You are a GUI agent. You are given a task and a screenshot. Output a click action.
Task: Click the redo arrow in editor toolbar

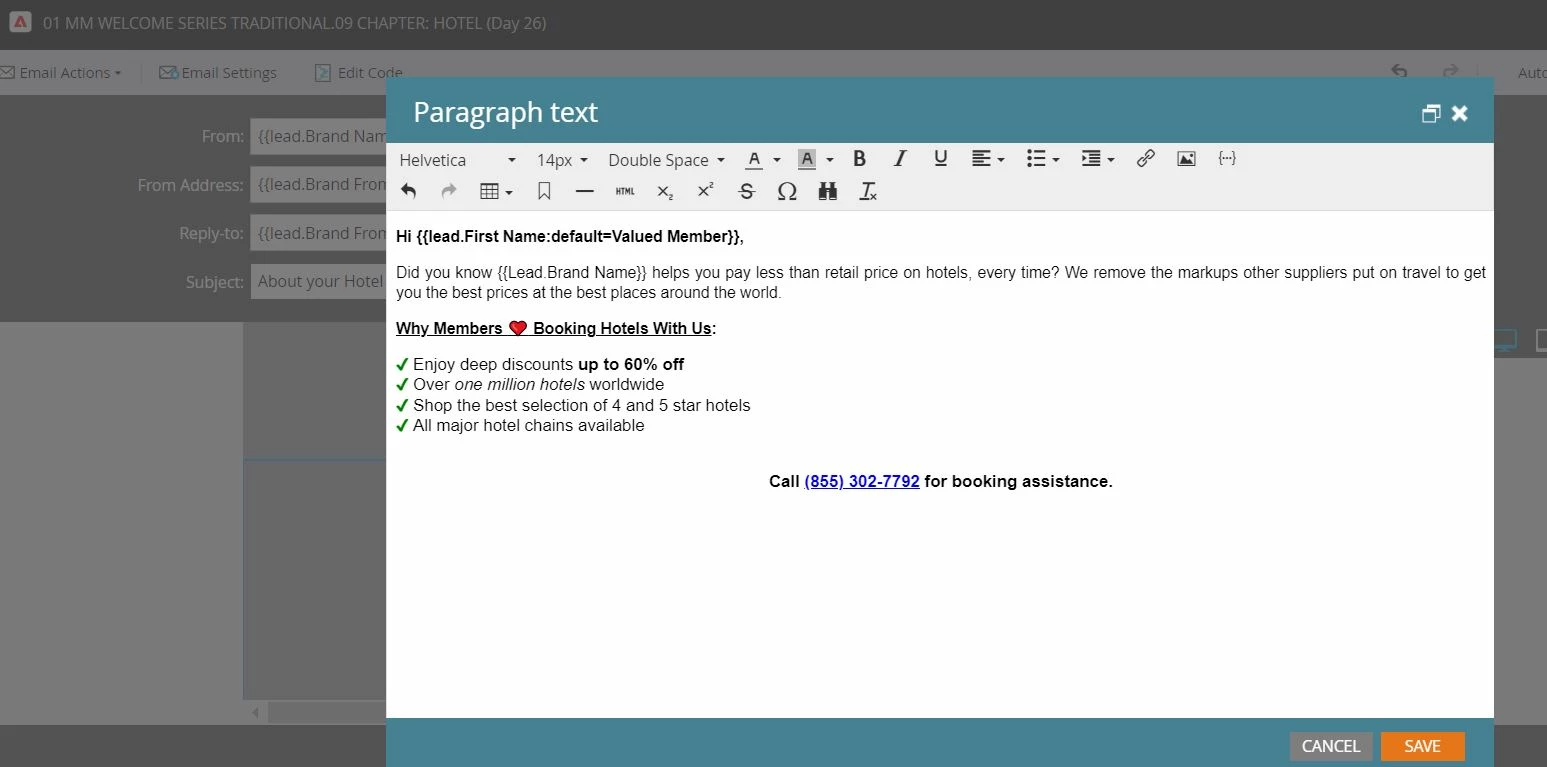tap(449, 191)
